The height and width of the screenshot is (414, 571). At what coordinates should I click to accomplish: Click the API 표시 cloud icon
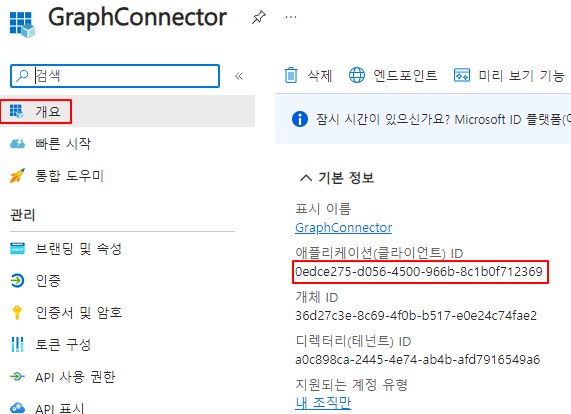(x=17, y=408)
